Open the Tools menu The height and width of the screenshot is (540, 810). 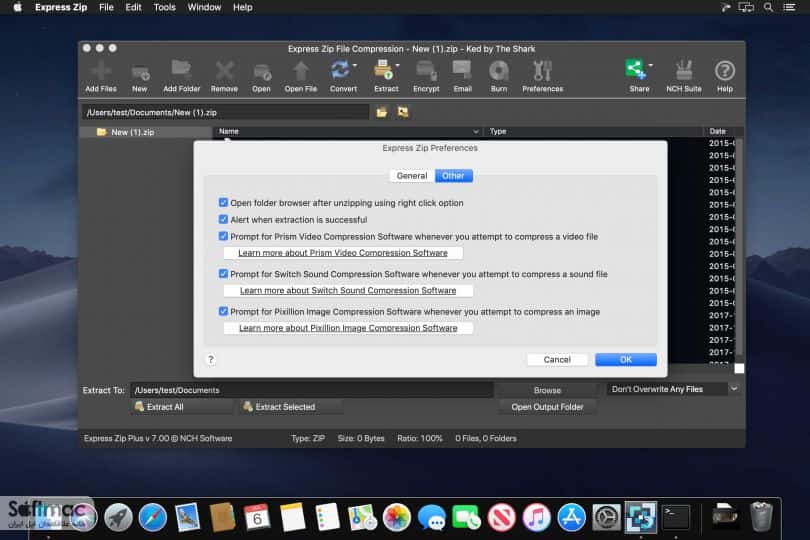coord(164,7)
